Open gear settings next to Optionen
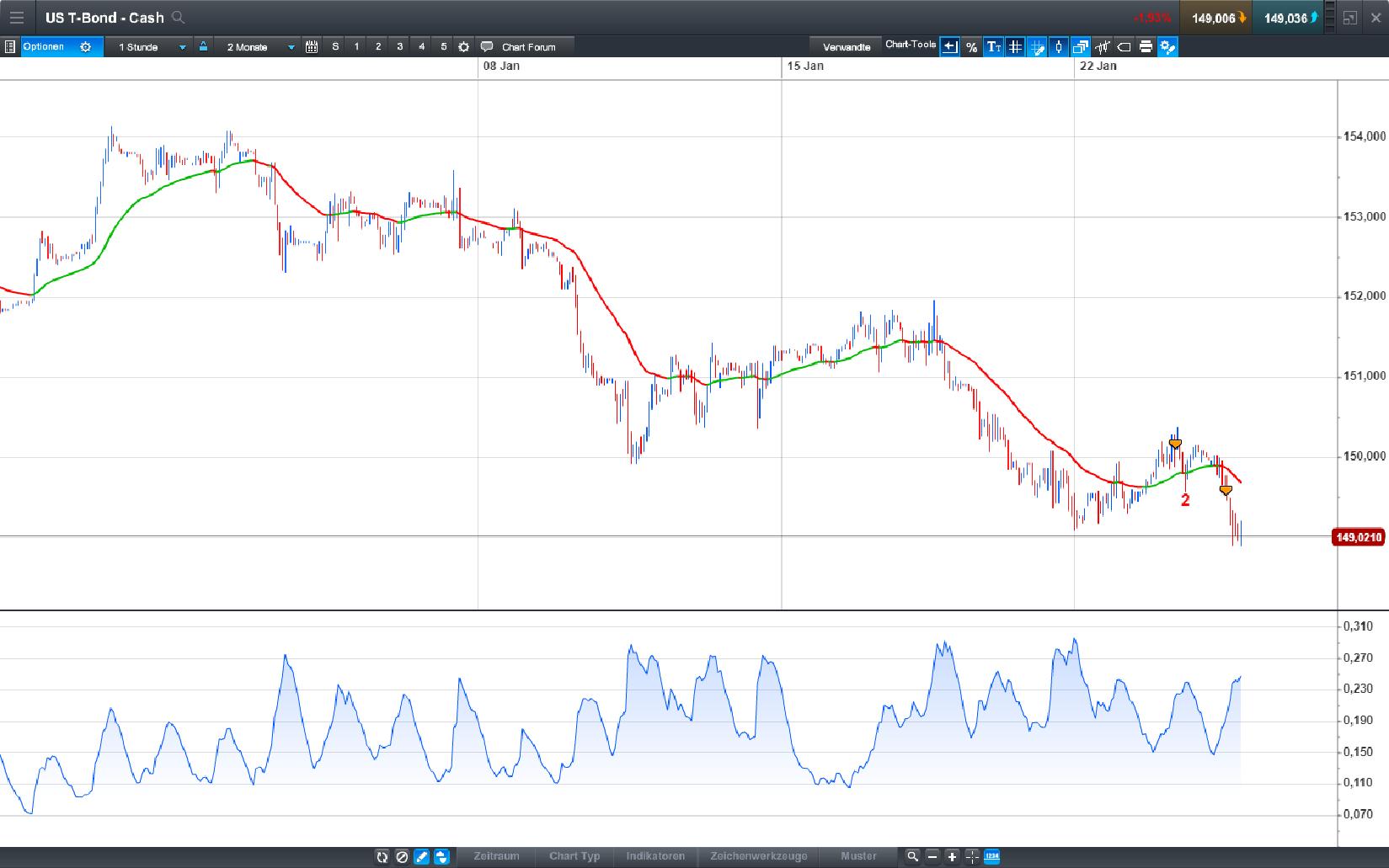1389x868 pixels. (85, 47)
